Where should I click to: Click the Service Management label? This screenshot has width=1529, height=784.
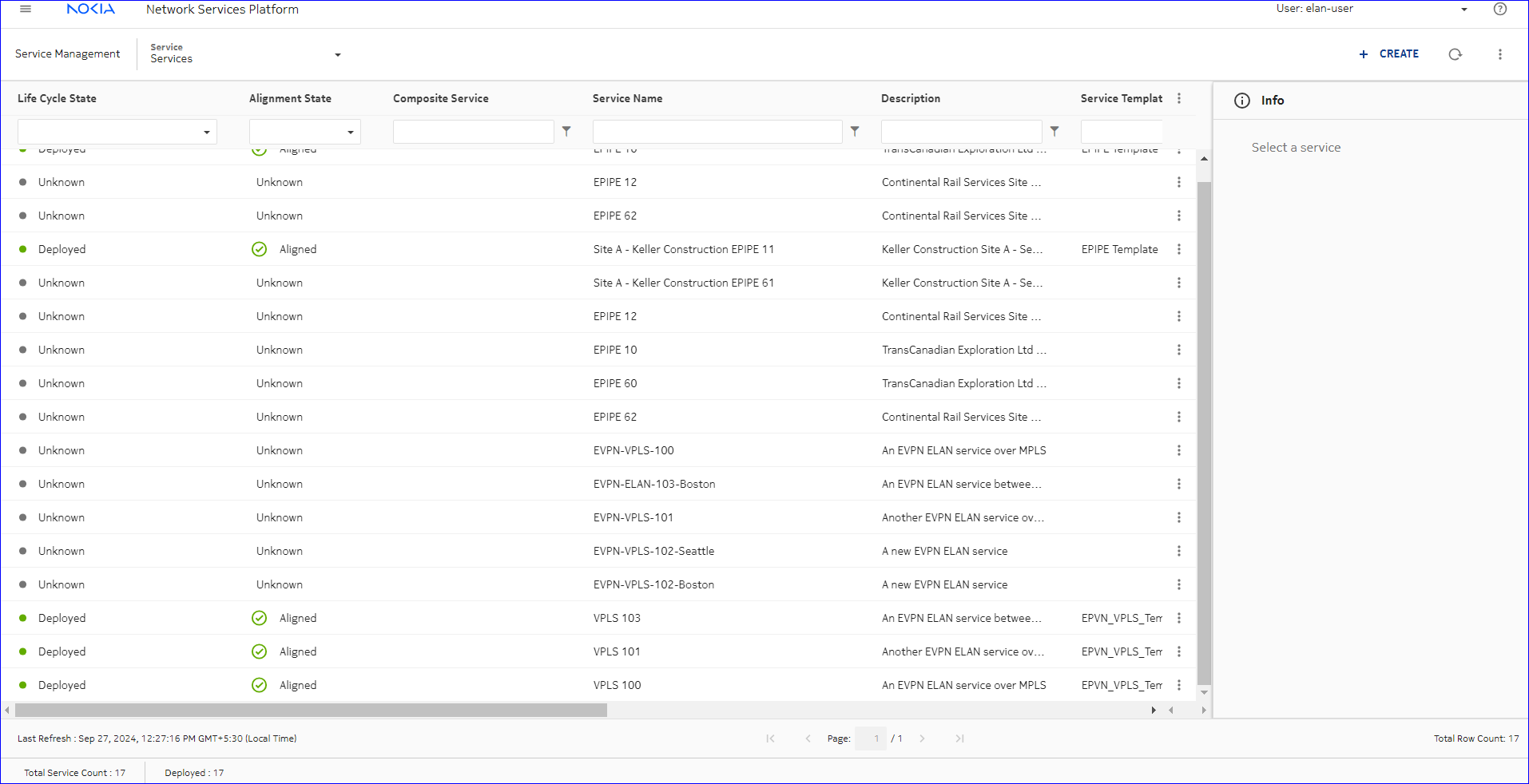pos(68,54)
